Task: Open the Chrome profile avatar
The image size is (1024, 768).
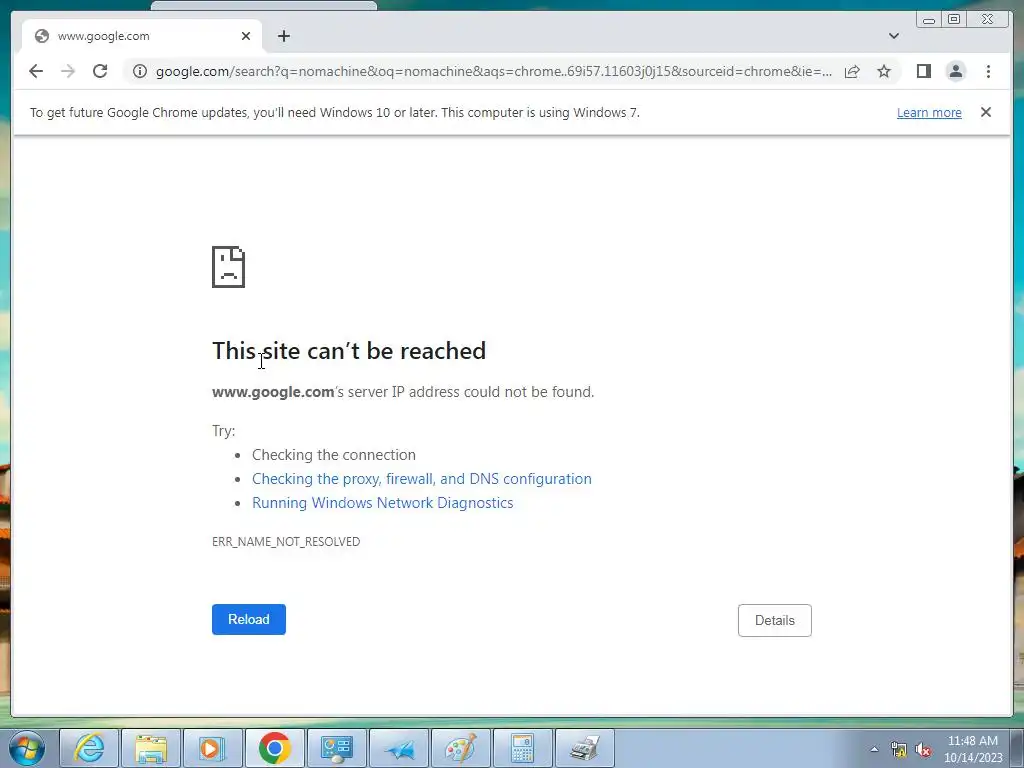Action: (955, 71)
